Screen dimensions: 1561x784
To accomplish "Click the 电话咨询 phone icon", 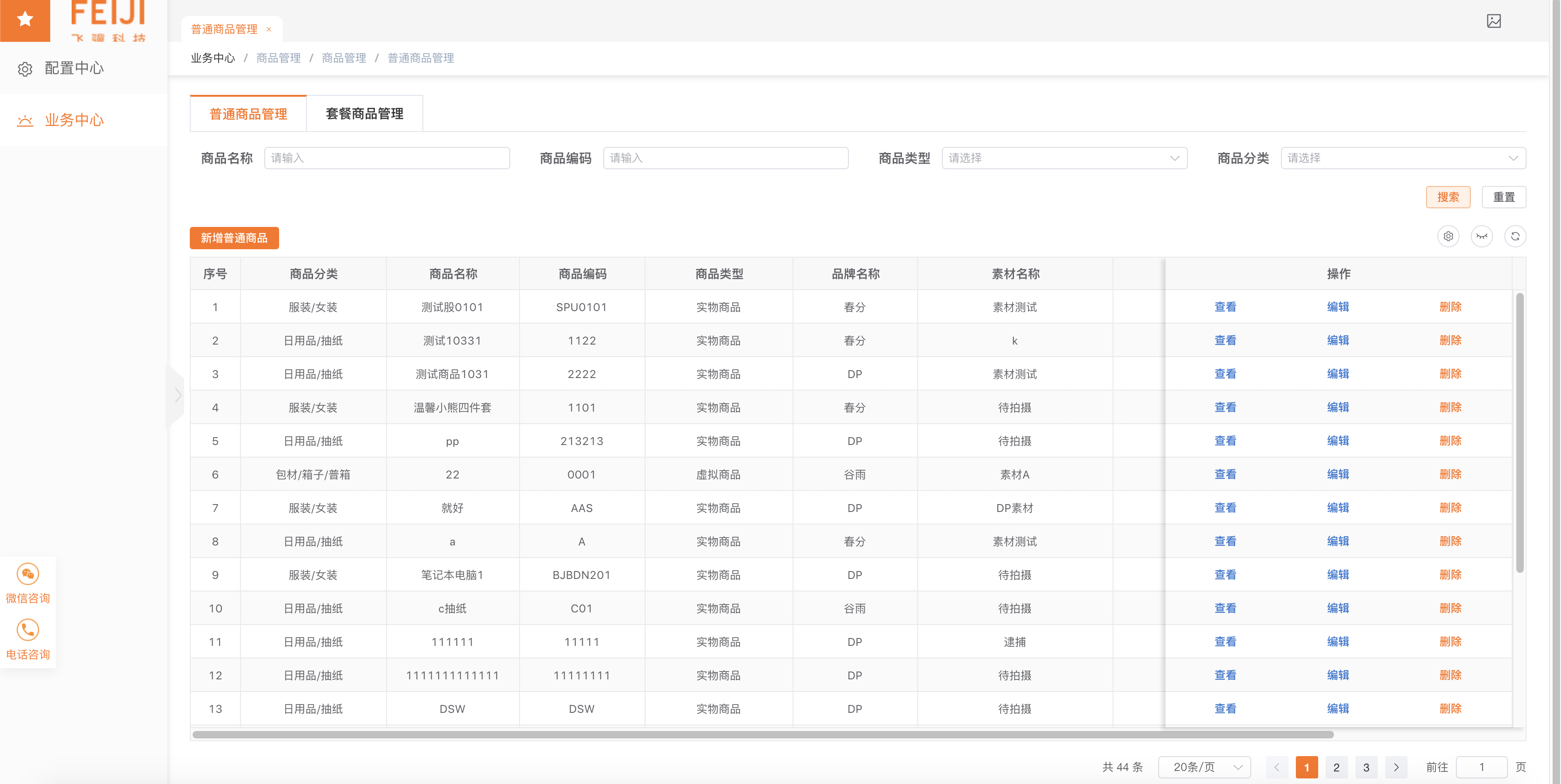I will (28, 630).
